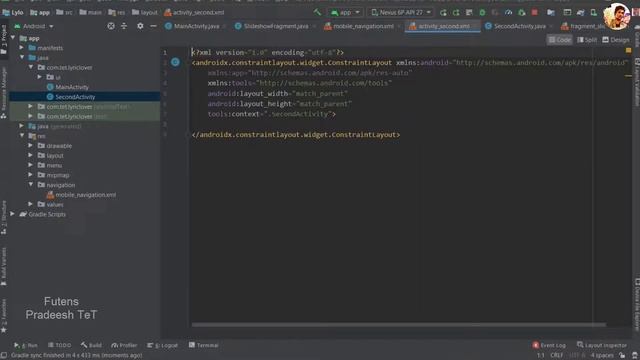Click the Attach Debugger to process icon
The height and width of the screenshot is (360, 640).
click(x=522, y=13)
